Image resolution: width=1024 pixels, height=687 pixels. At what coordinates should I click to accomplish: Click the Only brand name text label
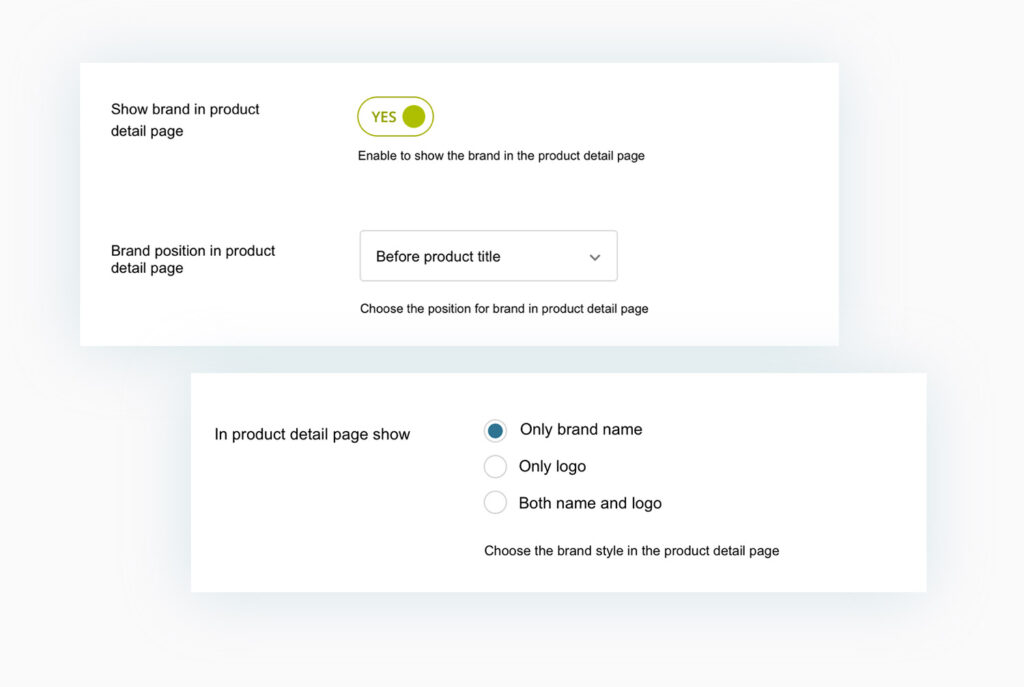click(x=581, y=430)
